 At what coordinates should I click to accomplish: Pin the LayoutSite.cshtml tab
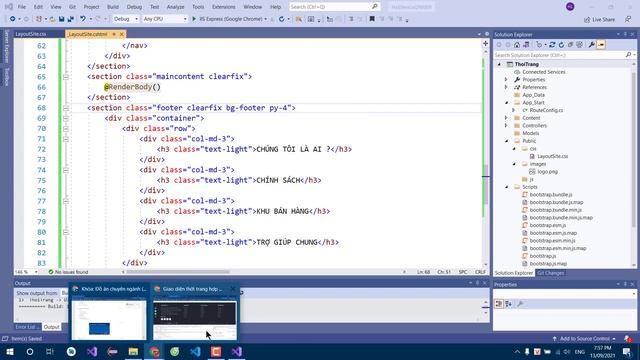point(114,34)
